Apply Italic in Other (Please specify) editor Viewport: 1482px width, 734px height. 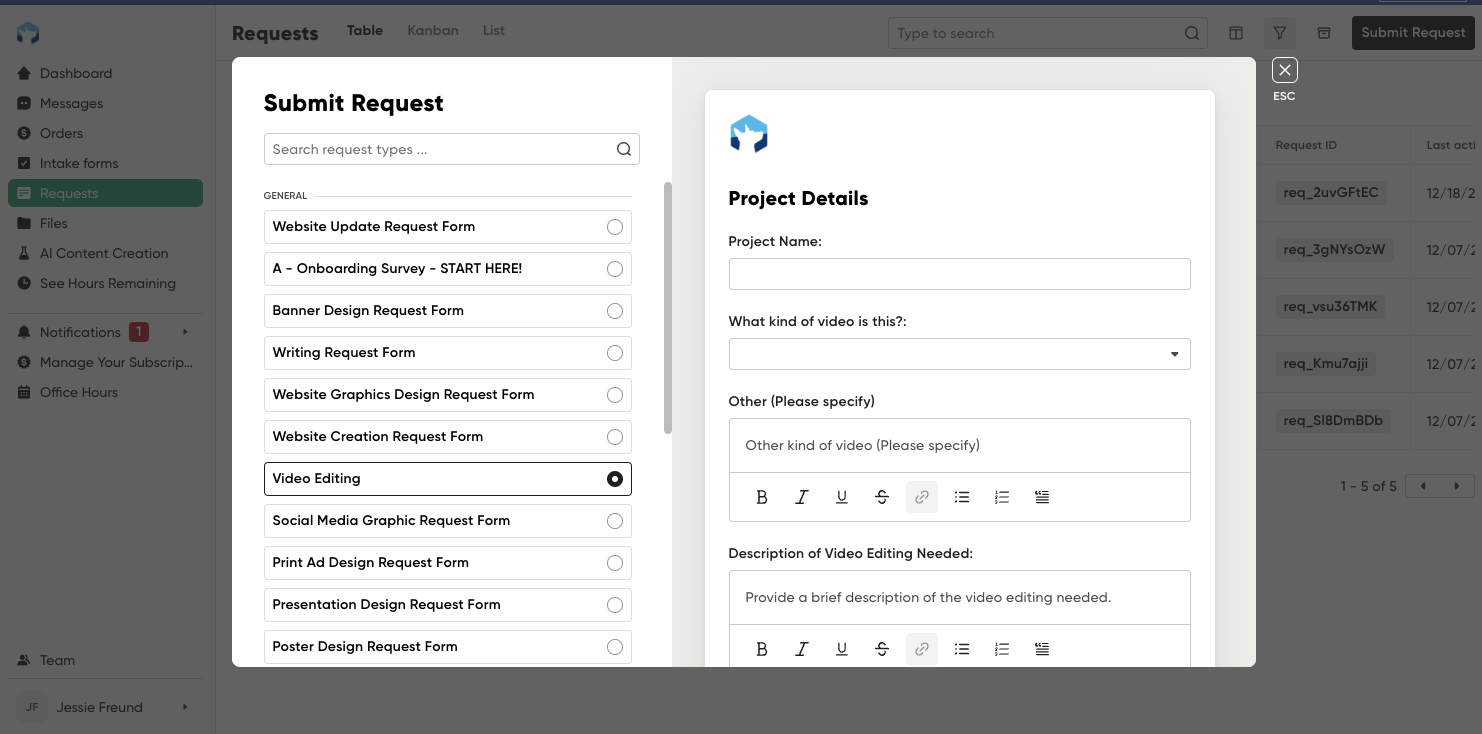[x=802, y=497]
